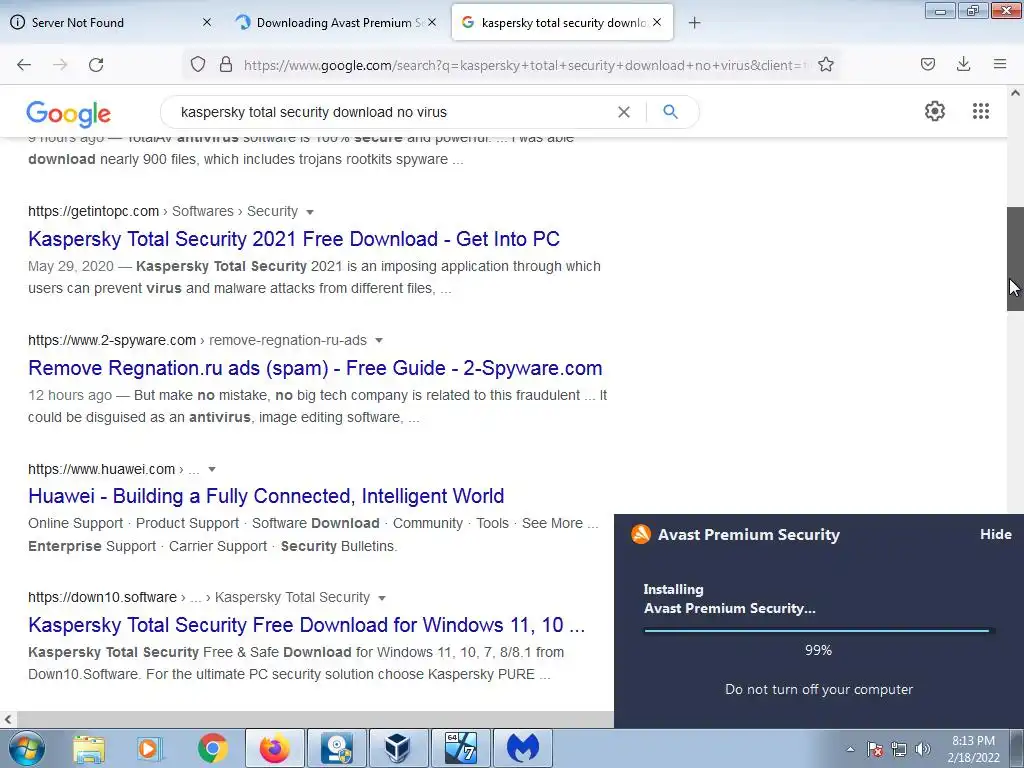Hide the Avast Premium Security popup
The width and height of the screenshot is (1024, 768).
pyautogui.click(x=995, y=534)
